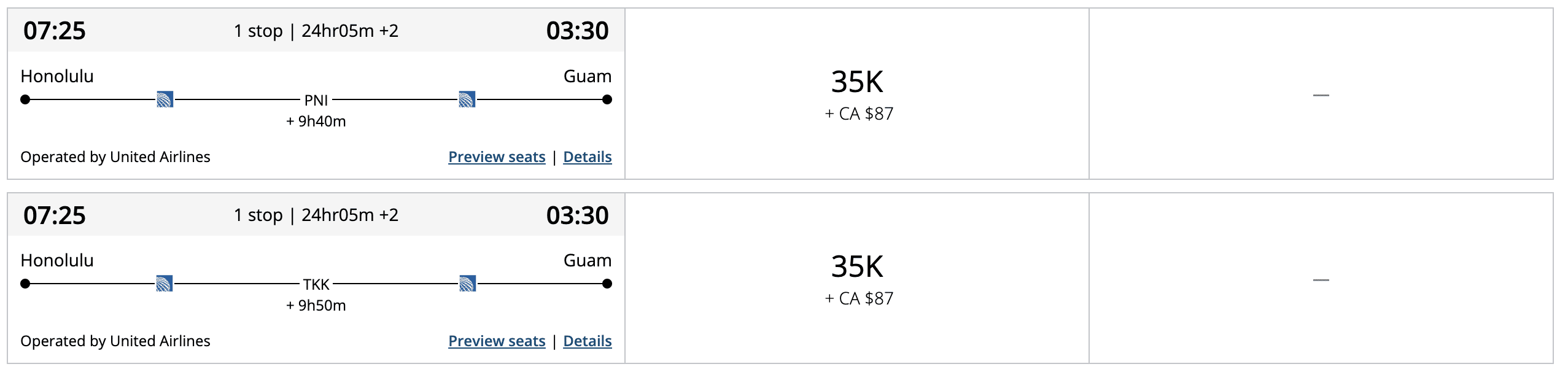Click 07:25 departure time on PNI flight
Image resolution: width=1568 pixels, height=372 pixels.
[55, 31]
